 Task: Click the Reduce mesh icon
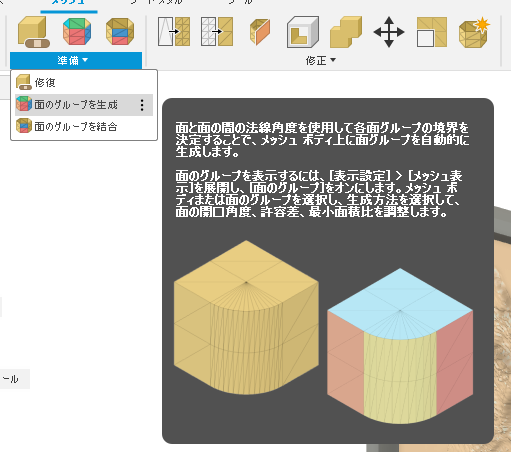coord(217,32)
